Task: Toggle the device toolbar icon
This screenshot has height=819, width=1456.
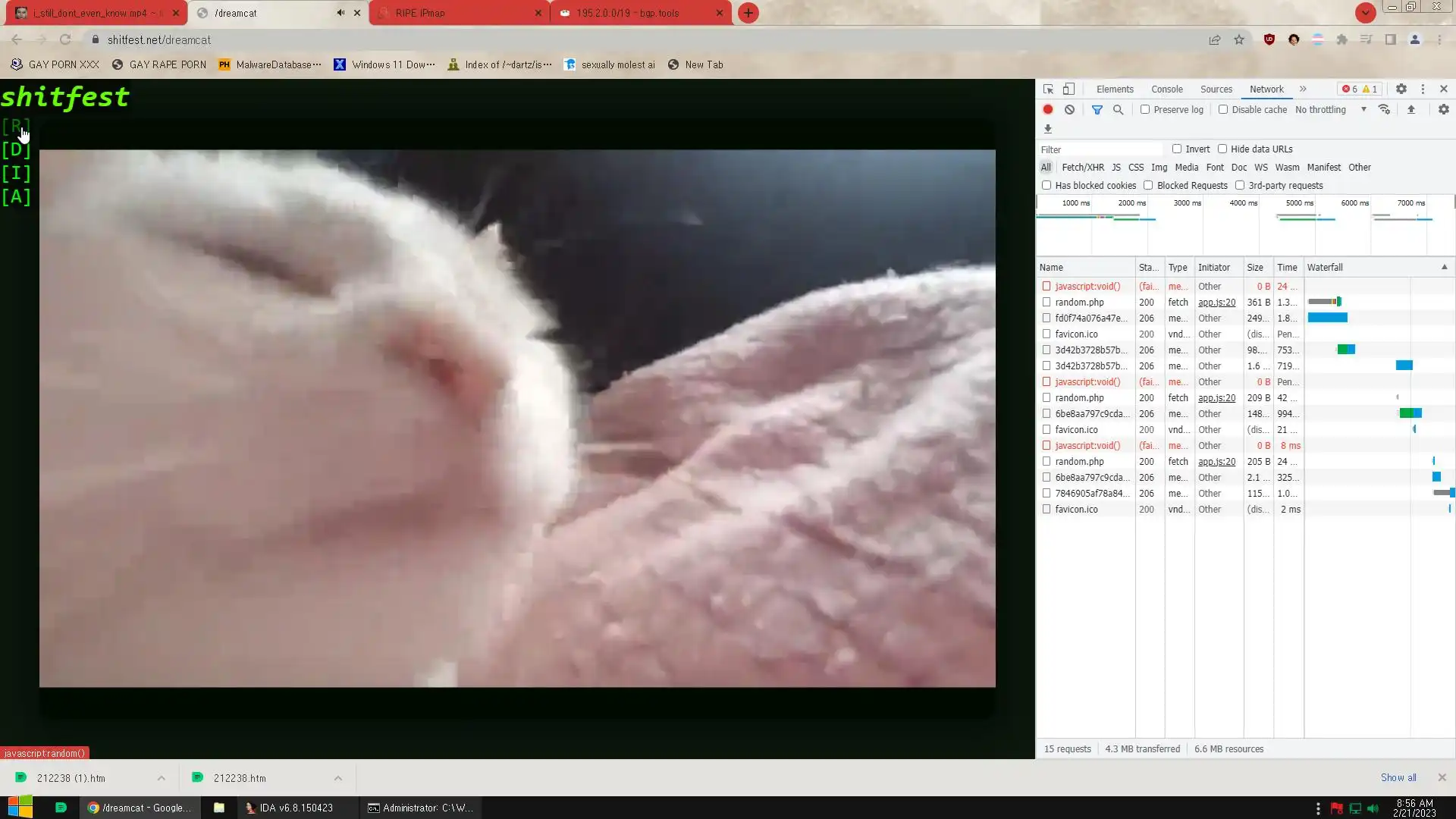Action: pos(1068,89)
